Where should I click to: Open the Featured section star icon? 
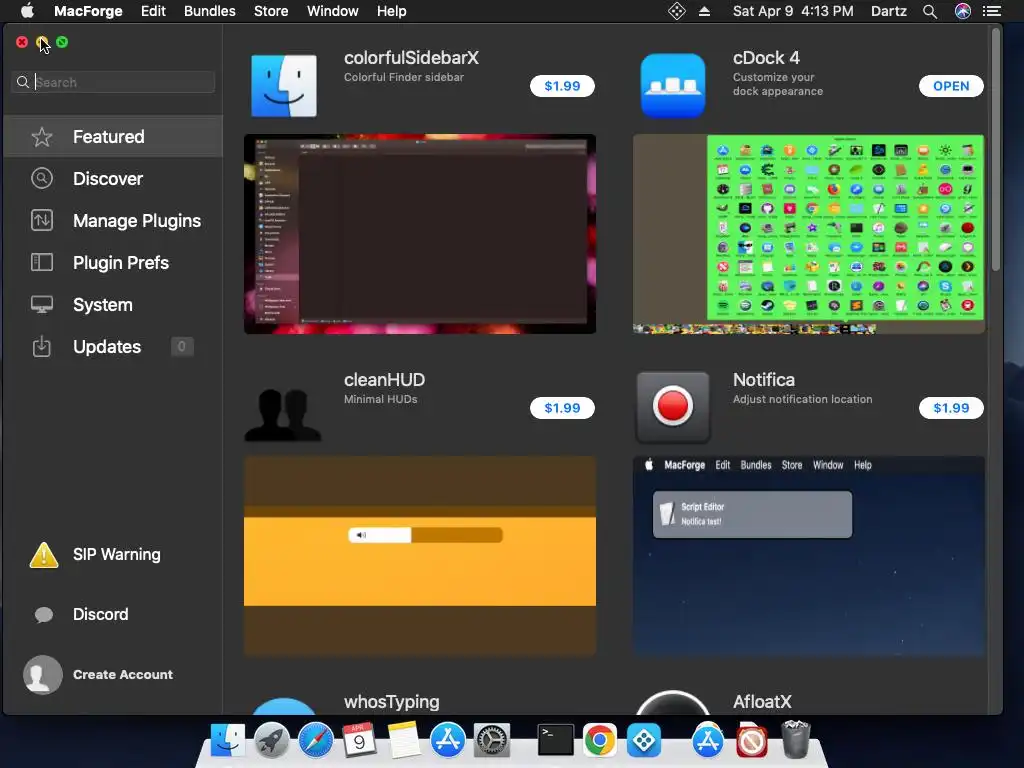pos(42,136)
